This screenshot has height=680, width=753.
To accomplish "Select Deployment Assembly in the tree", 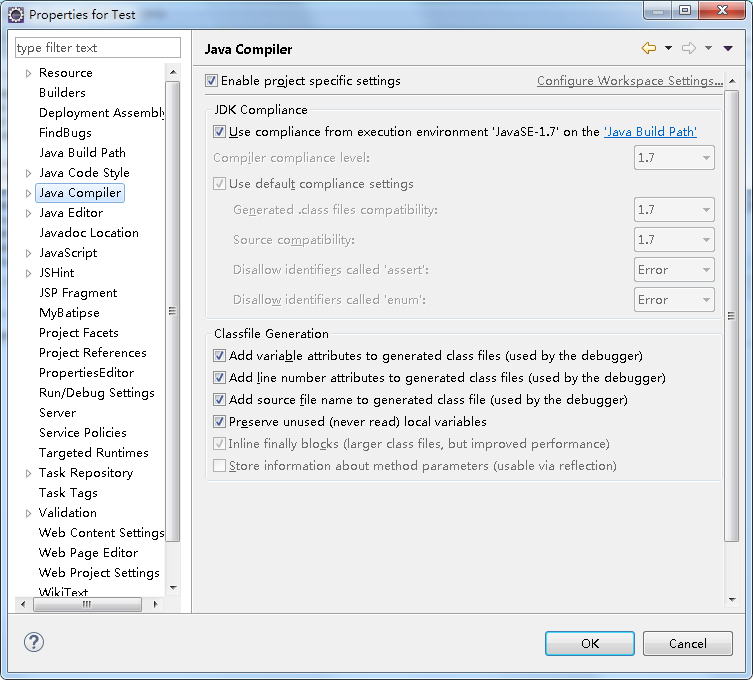I will tap(101, 112).
